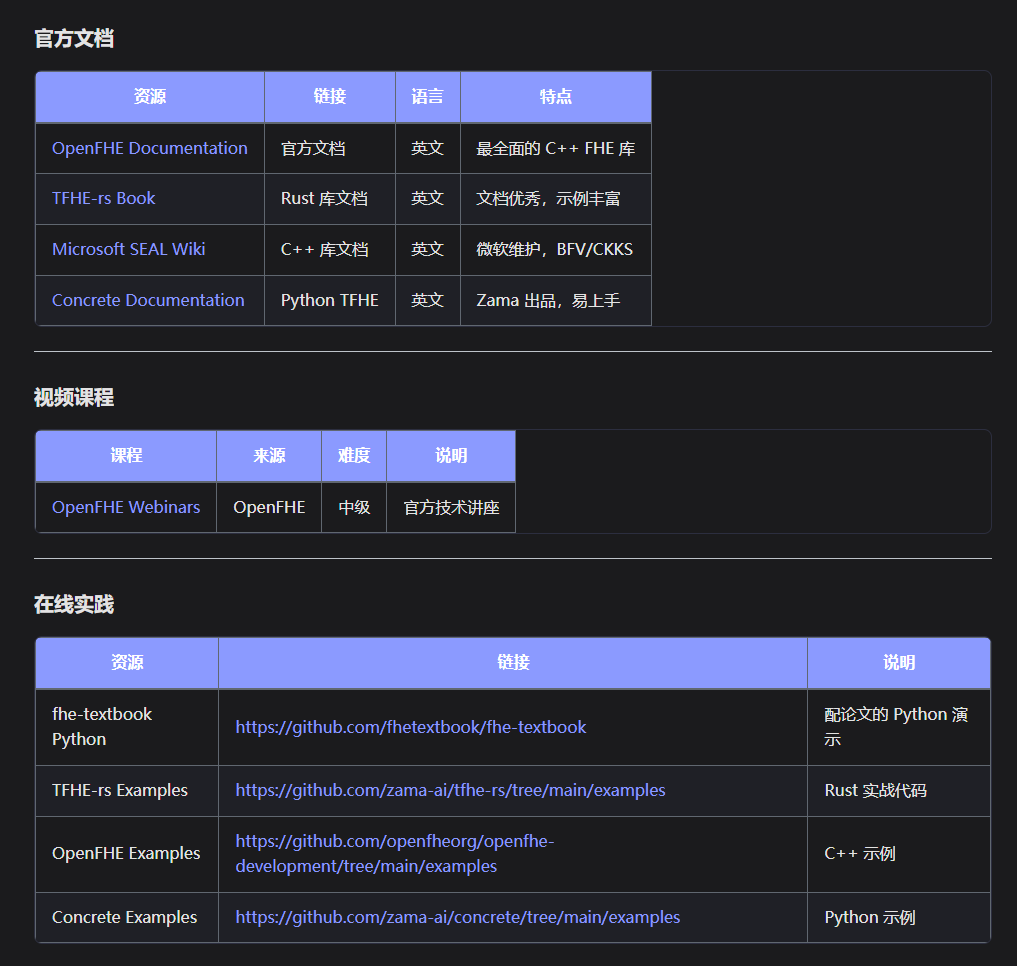Screen dimensions: 1017x966
Task: Click the 链接 header in 在线实践 table
Action: coord(513,662)
